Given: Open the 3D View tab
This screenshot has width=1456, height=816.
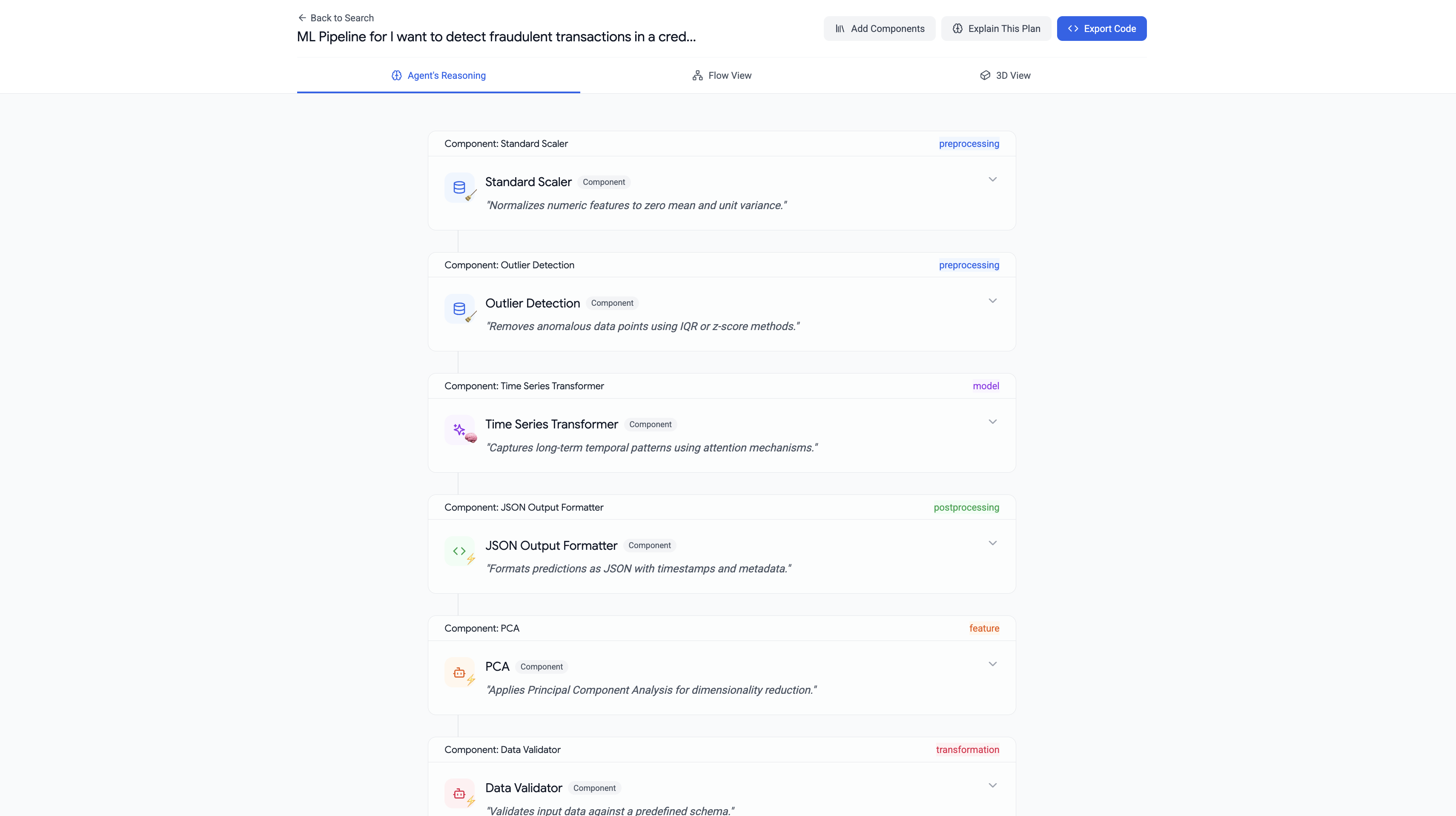Looking at the screenshot, I should 1005,76.
